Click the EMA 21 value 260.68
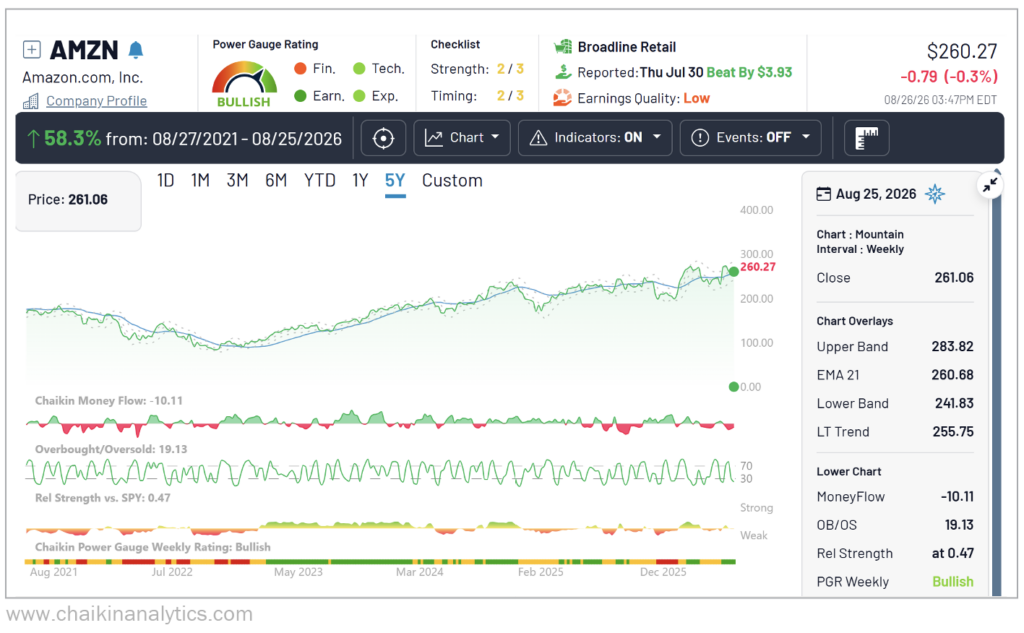Image resolution: width=1024 pixels, height=633 pixels. (x=952, y=375)
